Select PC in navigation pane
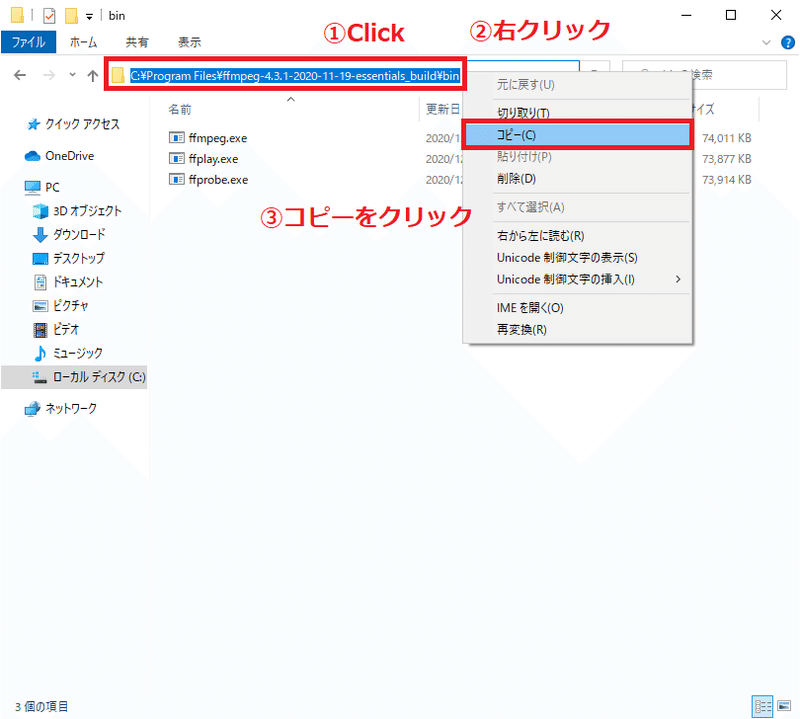Screen dimensions: 800x719 (52, 187)
